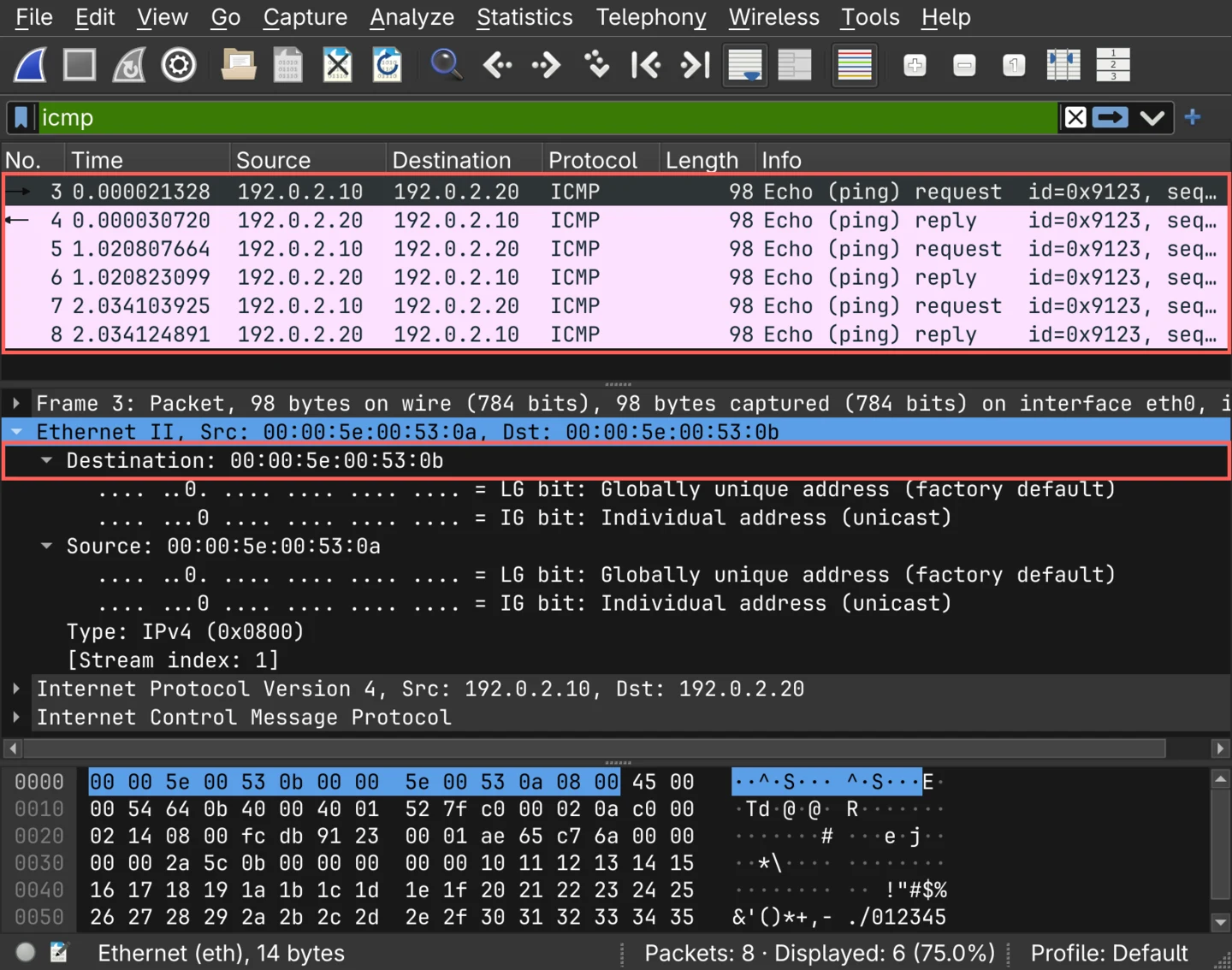Collapse the Destination 00:00:5e:00:53:0b subtree
The image size is (1232, 970).
point(47,460)
